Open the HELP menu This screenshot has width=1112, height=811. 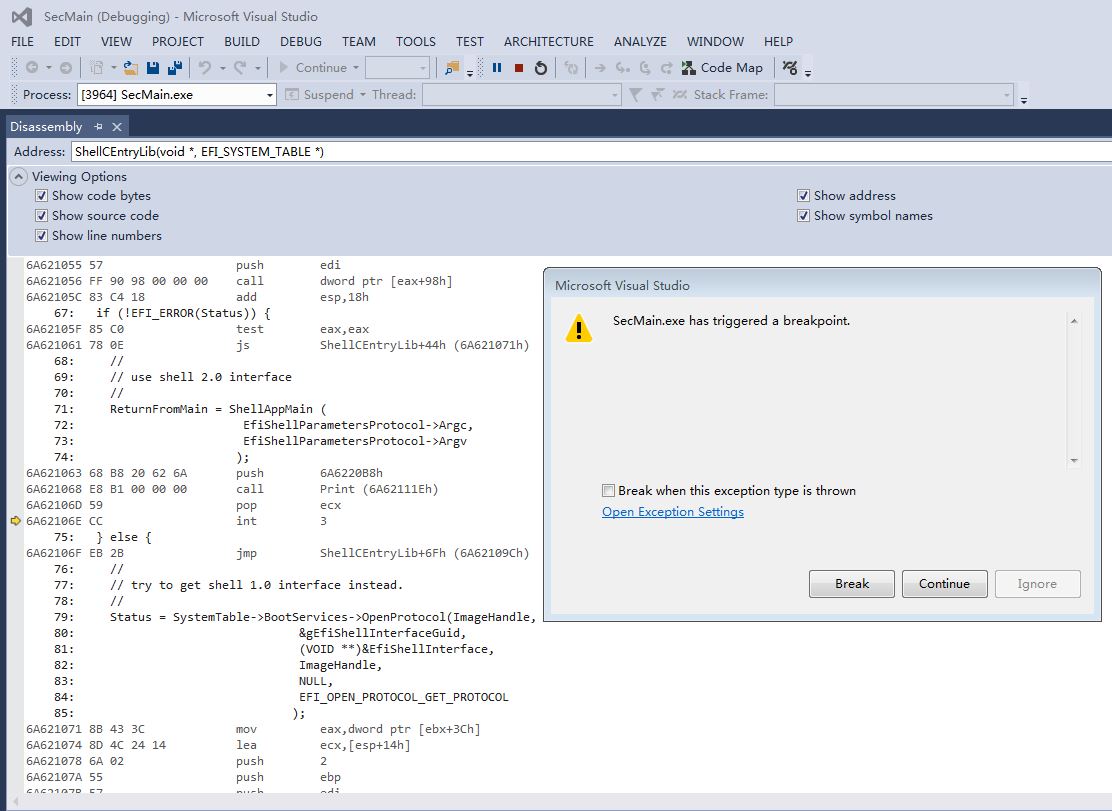pos(778,42)
